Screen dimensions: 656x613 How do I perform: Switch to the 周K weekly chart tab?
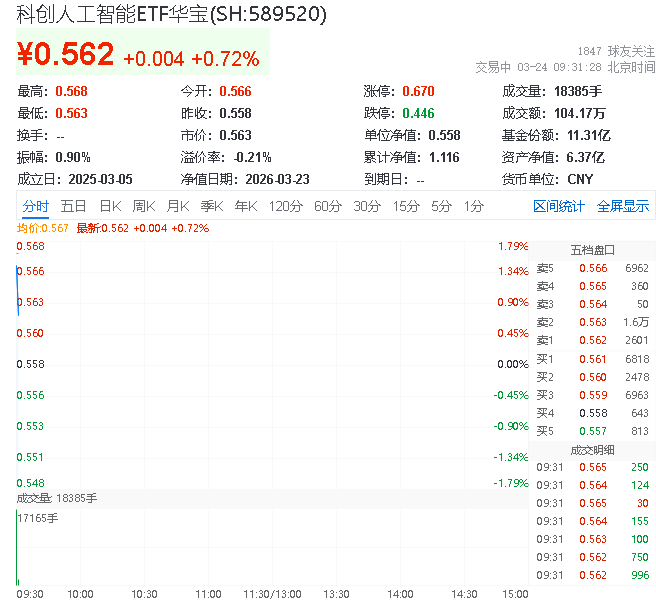tap(144, 207)
